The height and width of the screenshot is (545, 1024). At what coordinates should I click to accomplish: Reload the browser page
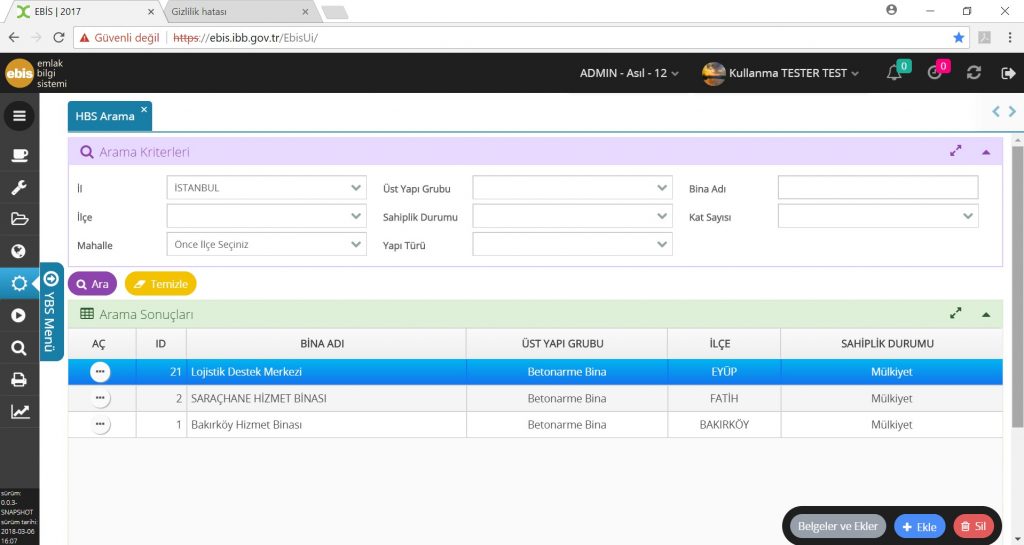click(59, 37)
